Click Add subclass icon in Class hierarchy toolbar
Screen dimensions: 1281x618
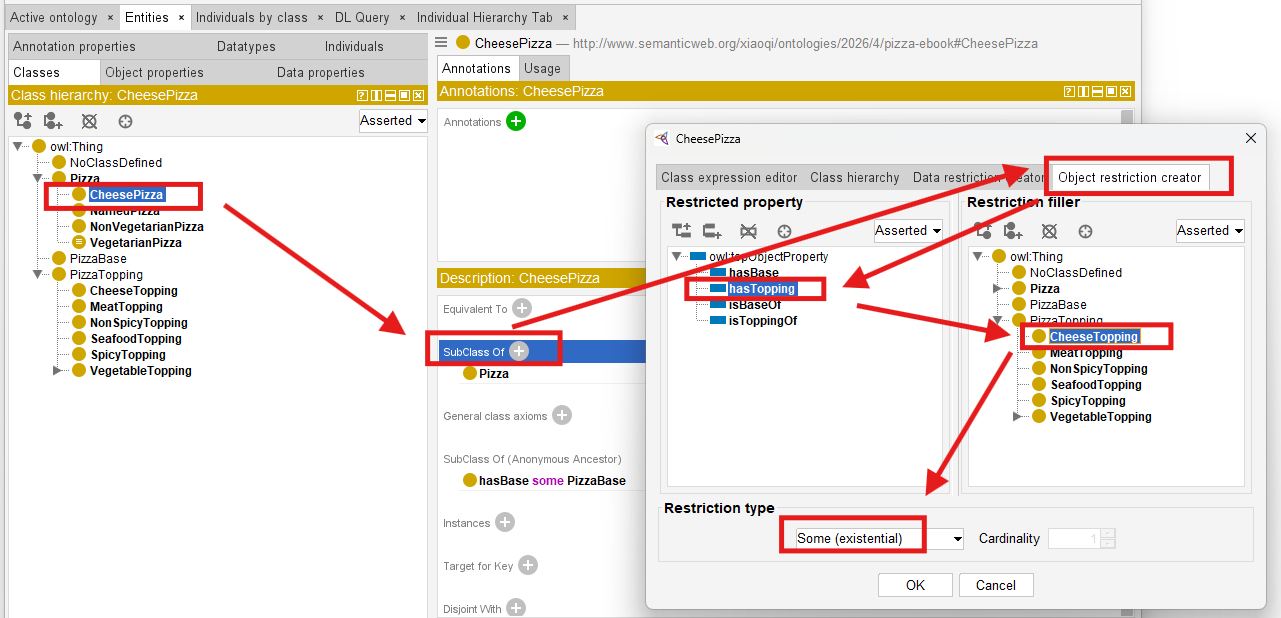22,121
